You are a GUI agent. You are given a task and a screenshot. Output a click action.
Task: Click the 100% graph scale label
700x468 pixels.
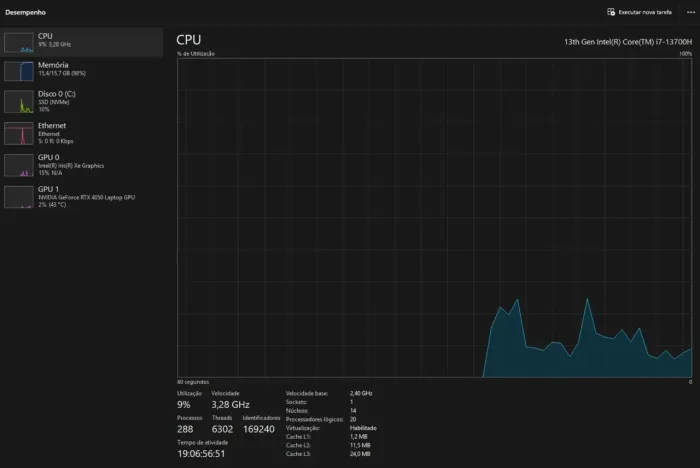coord(685,54)
